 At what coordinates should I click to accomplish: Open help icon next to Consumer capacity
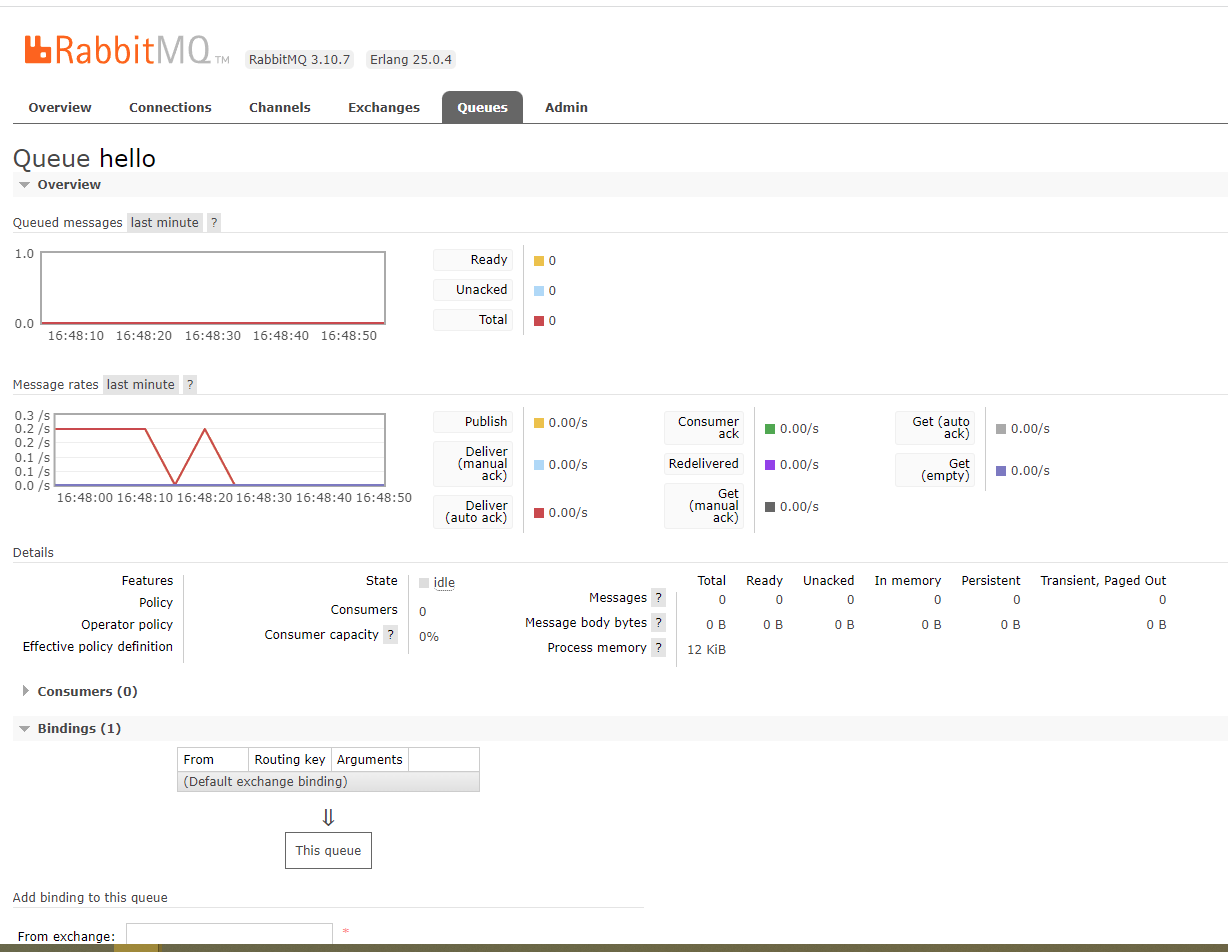(390, 635)
